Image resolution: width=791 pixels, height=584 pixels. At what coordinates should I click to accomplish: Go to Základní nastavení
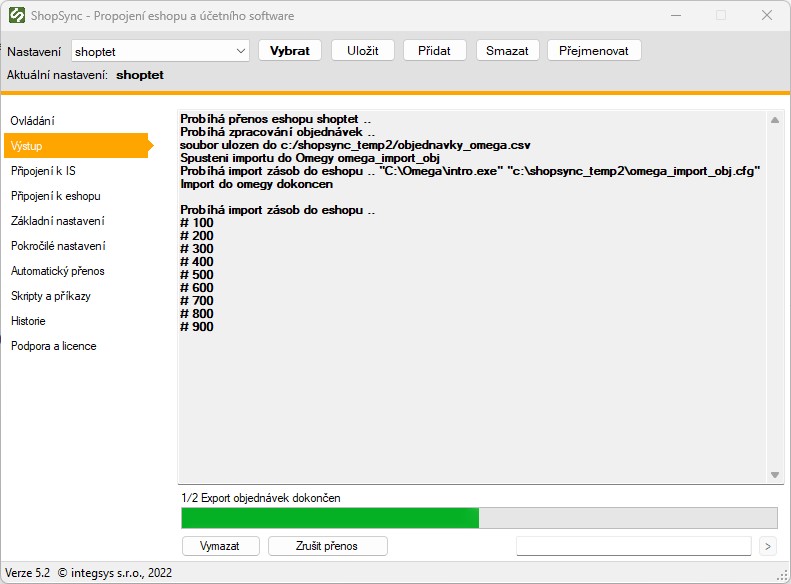click(x=58, y=221)
